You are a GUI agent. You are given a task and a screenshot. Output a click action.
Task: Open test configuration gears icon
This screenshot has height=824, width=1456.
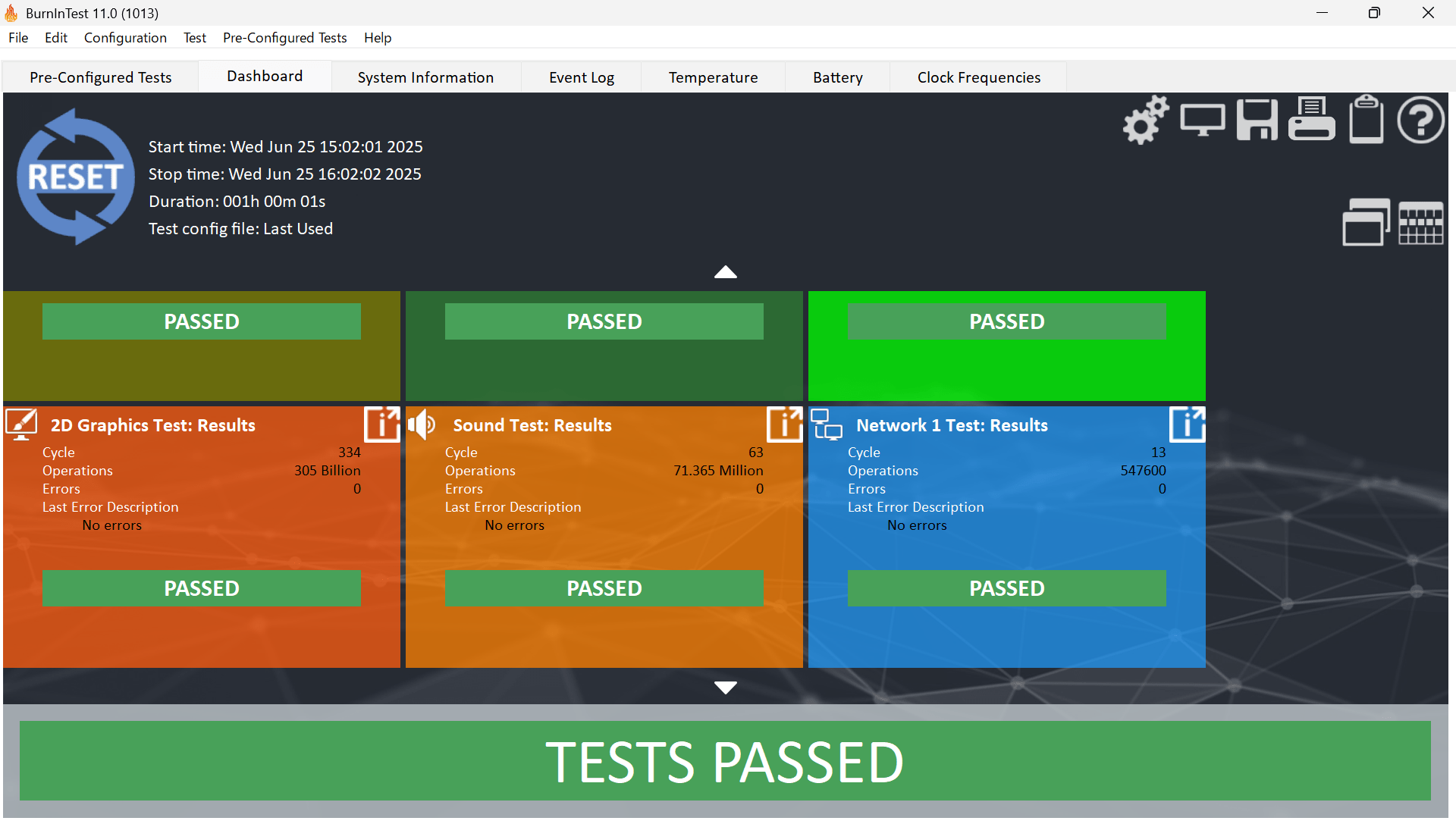1145,120
